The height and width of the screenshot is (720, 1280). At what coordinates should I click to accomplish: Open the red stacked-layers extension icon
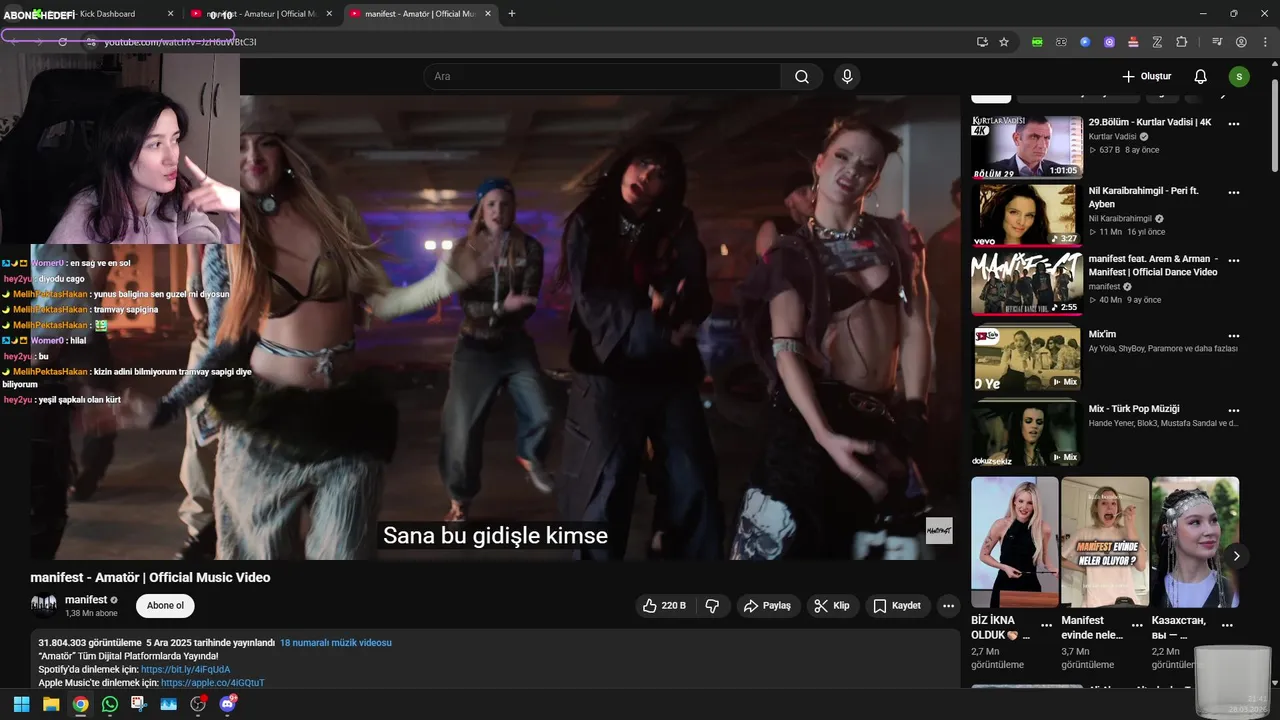pos(1133,42)
